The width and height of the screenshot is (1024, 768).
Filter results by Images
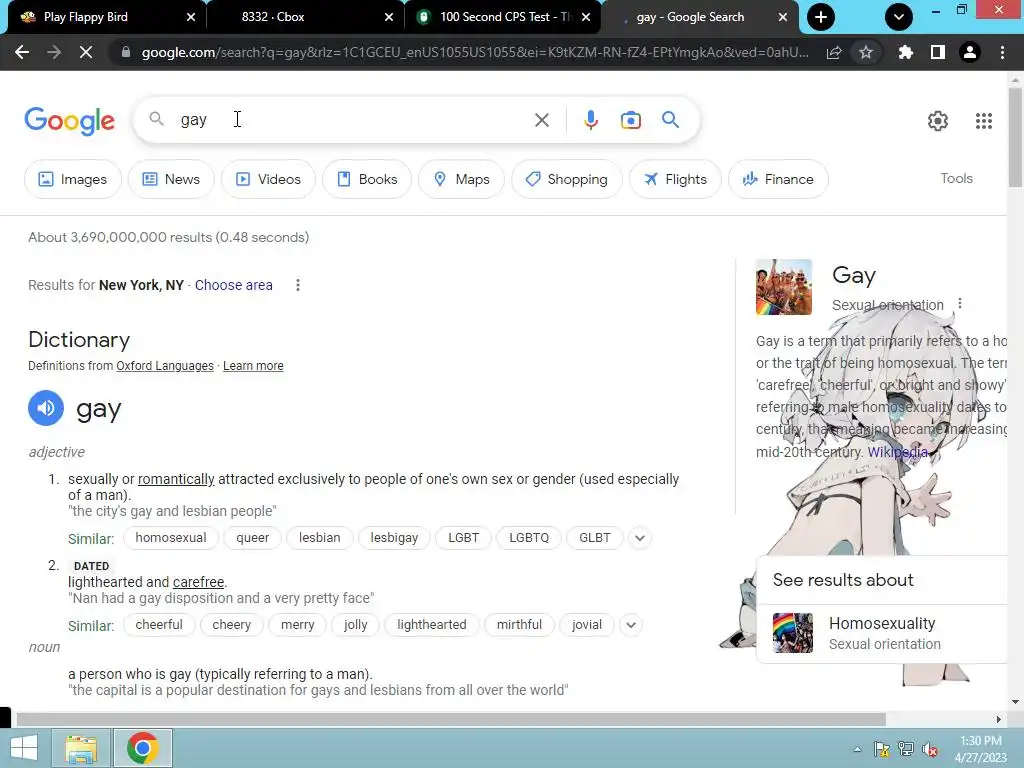click(72, 179)
